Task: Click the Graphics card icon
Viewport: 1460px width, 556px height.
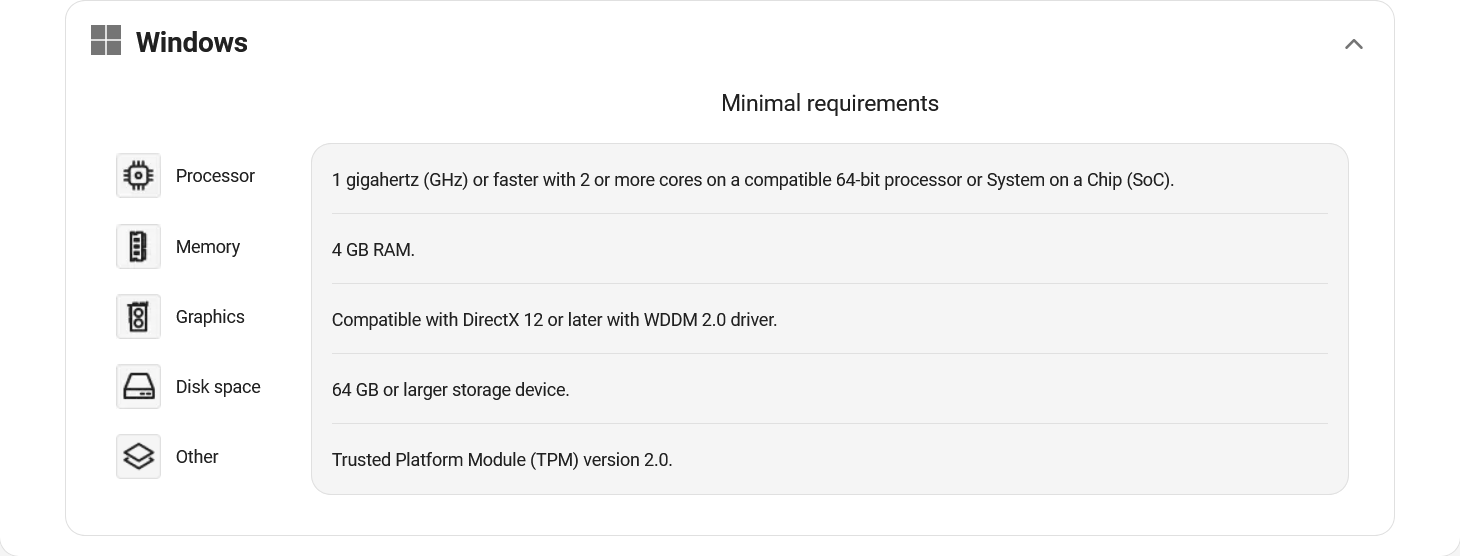Action: point(138,317)
